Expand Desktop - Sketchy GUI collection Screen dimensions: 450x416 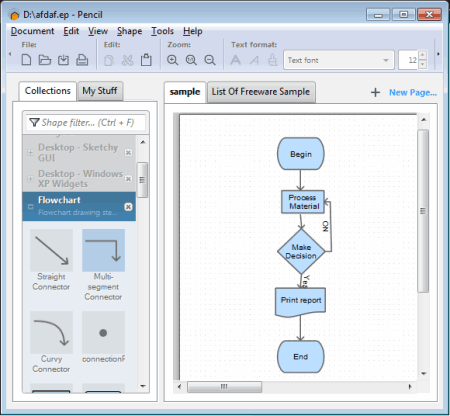tap(30, 152)
